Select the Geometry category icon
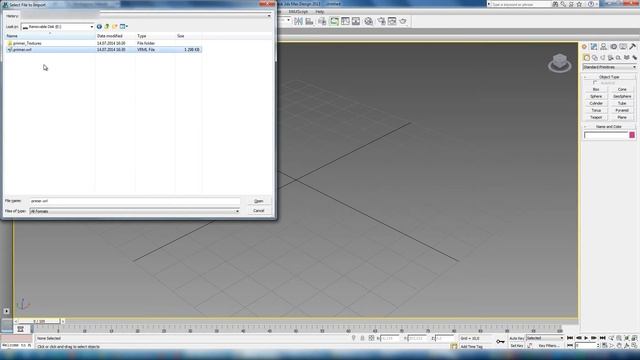 pos(587,58)
